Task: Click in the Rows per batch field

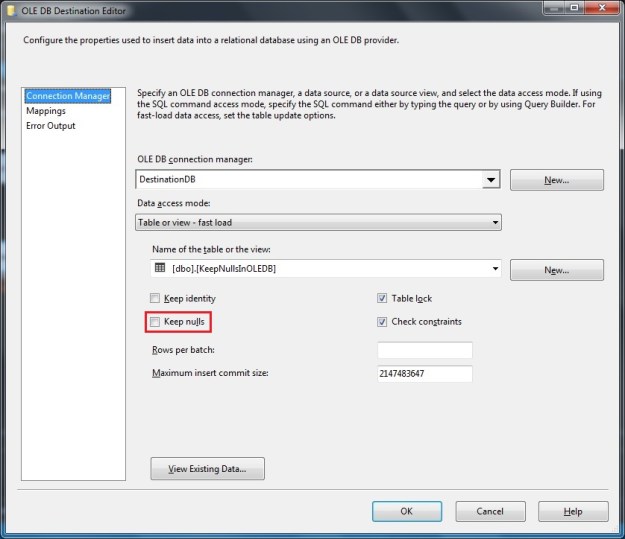Action: [x=424, y=351]
